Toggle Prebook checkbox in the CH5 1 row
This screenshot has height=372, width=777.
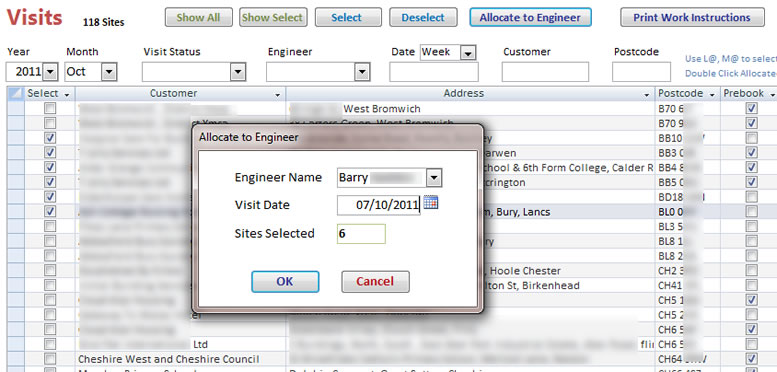click(x=752, y=300)
